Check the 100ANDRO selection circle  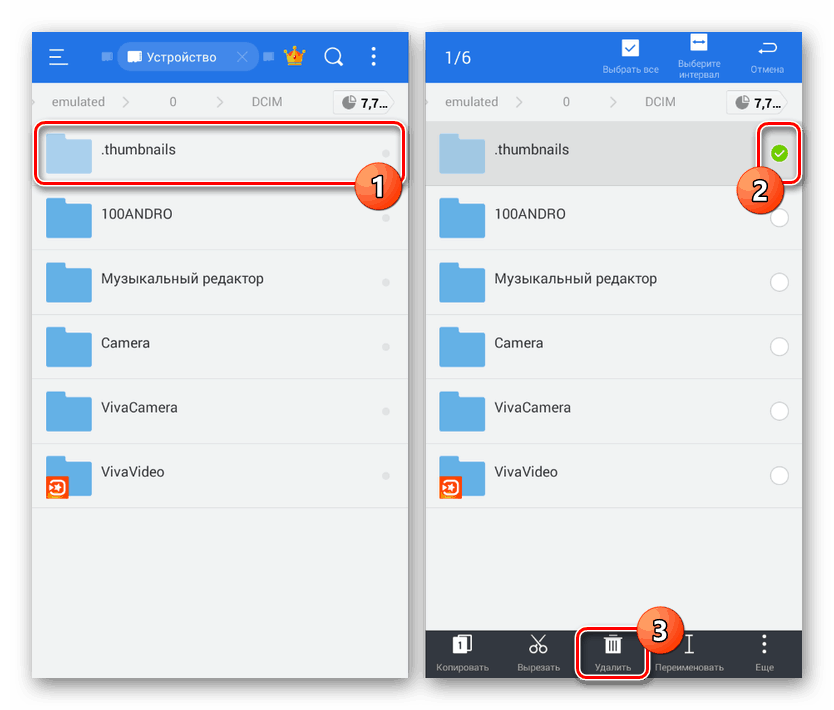pos(779,218)
